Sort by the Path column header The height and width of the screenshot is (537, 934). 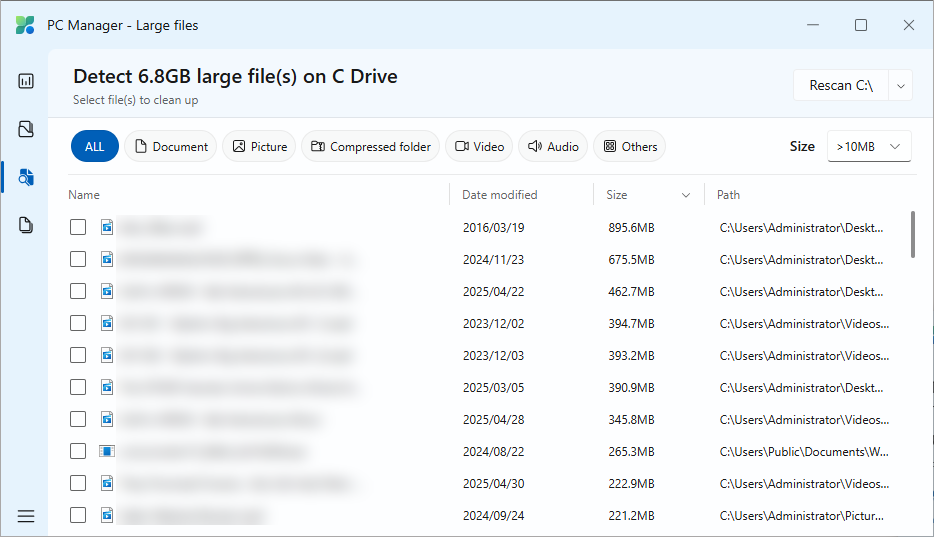pyautogui.click(x=728, y=195)
